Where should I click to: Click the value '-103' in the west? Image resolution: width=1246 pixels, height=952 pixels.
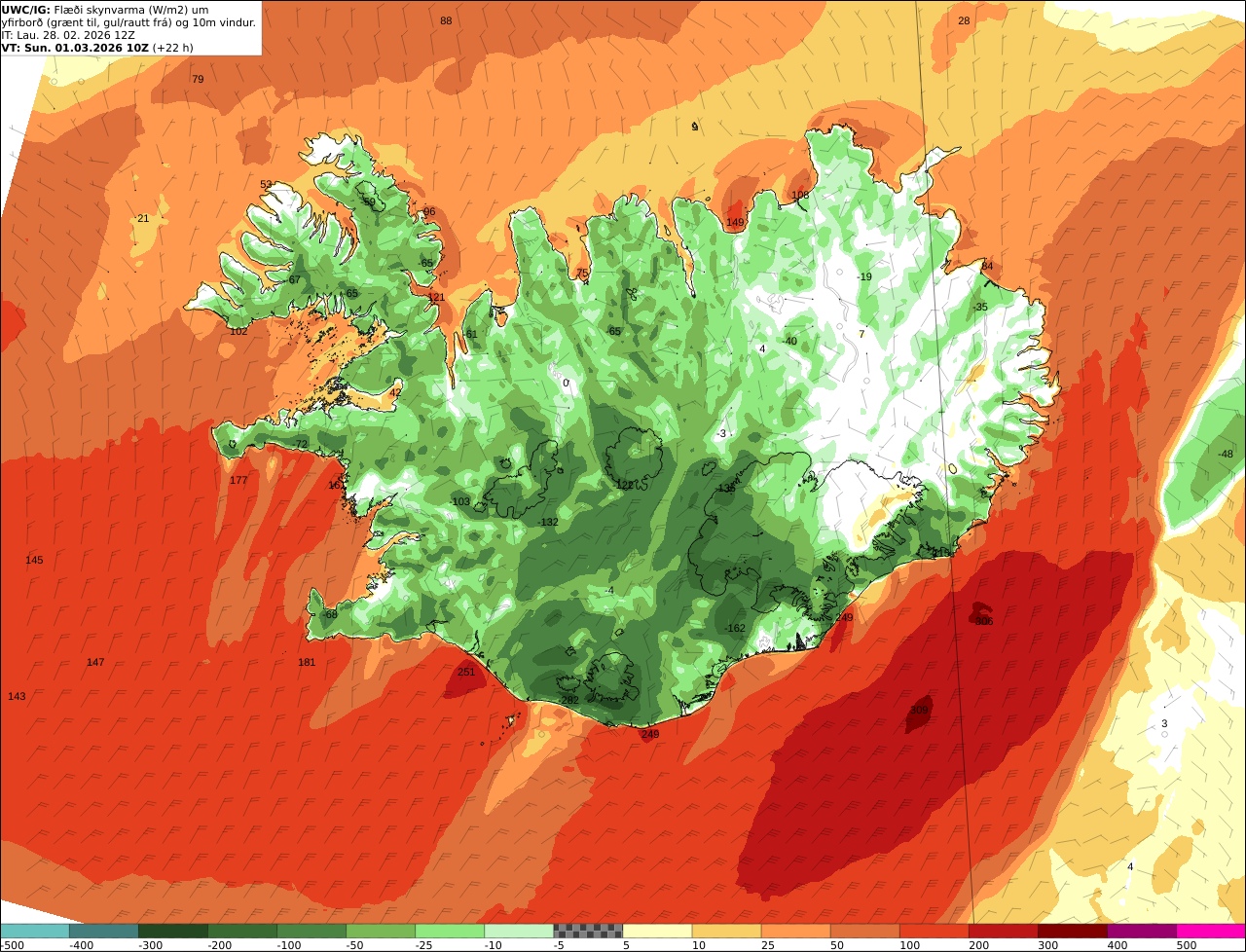[460, 502]
